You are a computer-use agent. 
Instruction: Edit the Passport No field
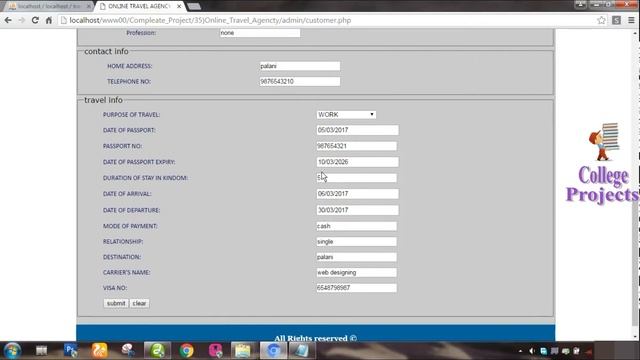(356, 146)
